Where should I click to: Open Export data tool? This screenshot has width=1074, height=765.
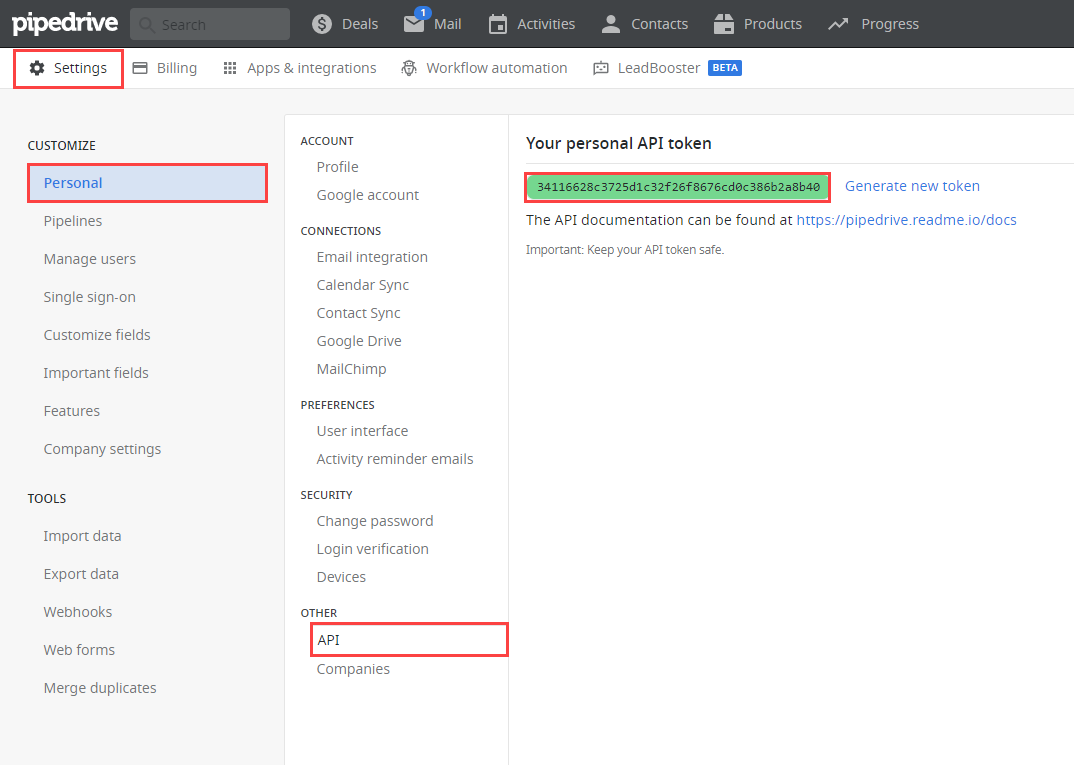click(82, 574)
